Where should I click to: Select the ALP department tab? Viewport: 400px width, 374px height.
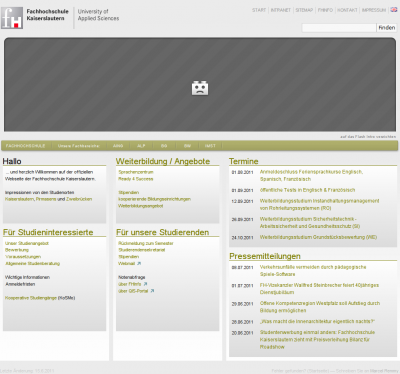pos(141,146)
